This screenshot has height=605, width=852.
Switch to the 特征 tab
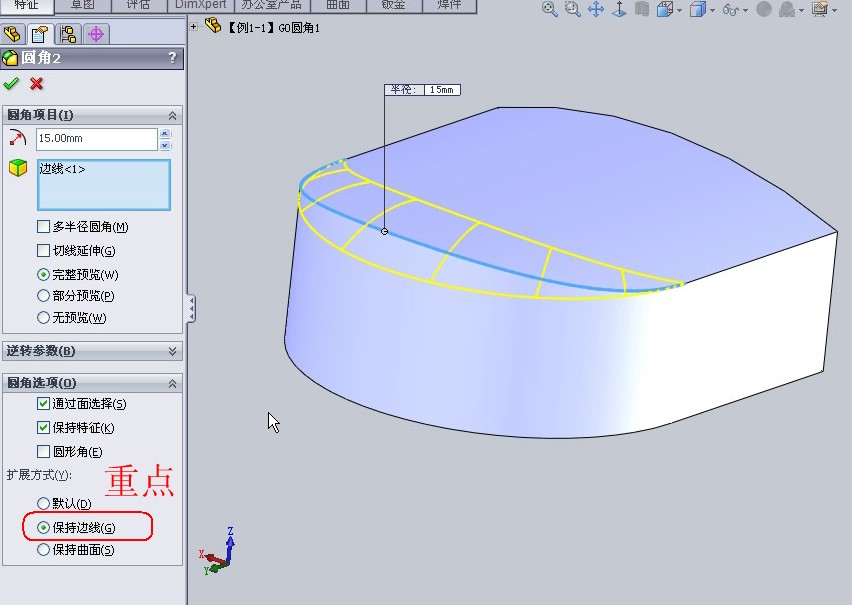pos(27,5)
